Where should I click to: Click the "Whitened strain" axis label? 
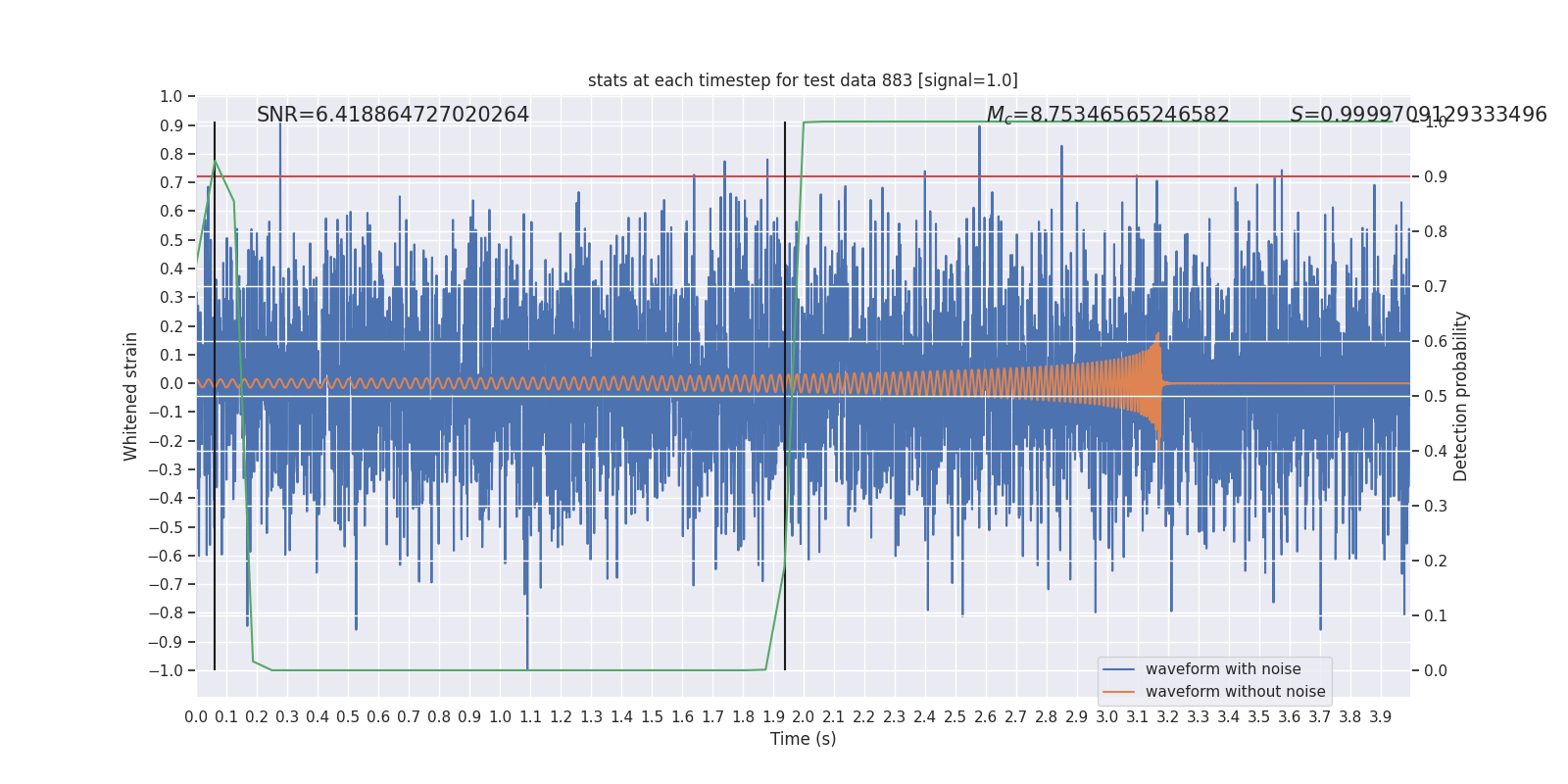(x=131, y=396)
